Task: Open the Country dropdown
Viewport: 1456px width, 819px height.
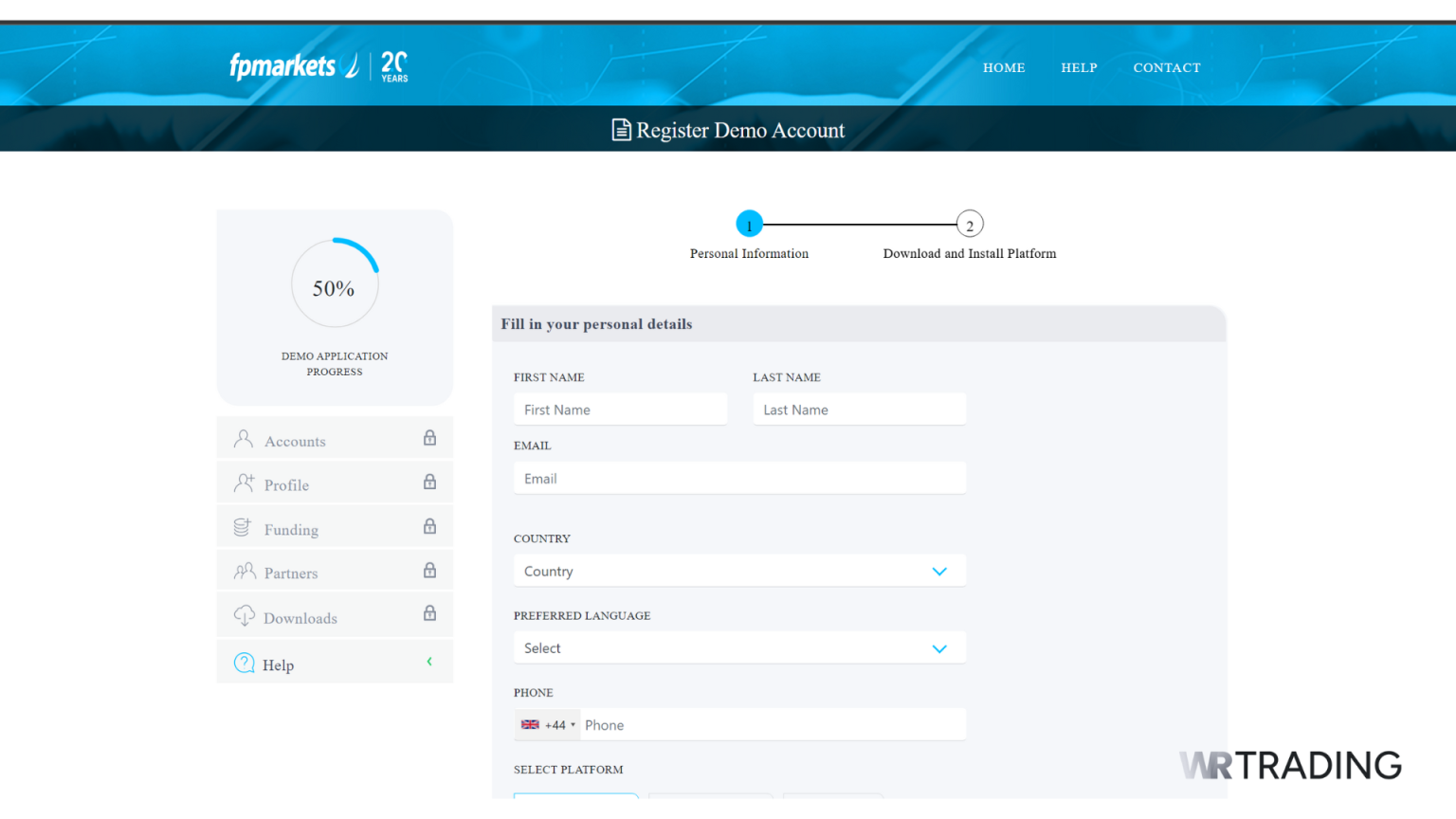Action: 739,572
